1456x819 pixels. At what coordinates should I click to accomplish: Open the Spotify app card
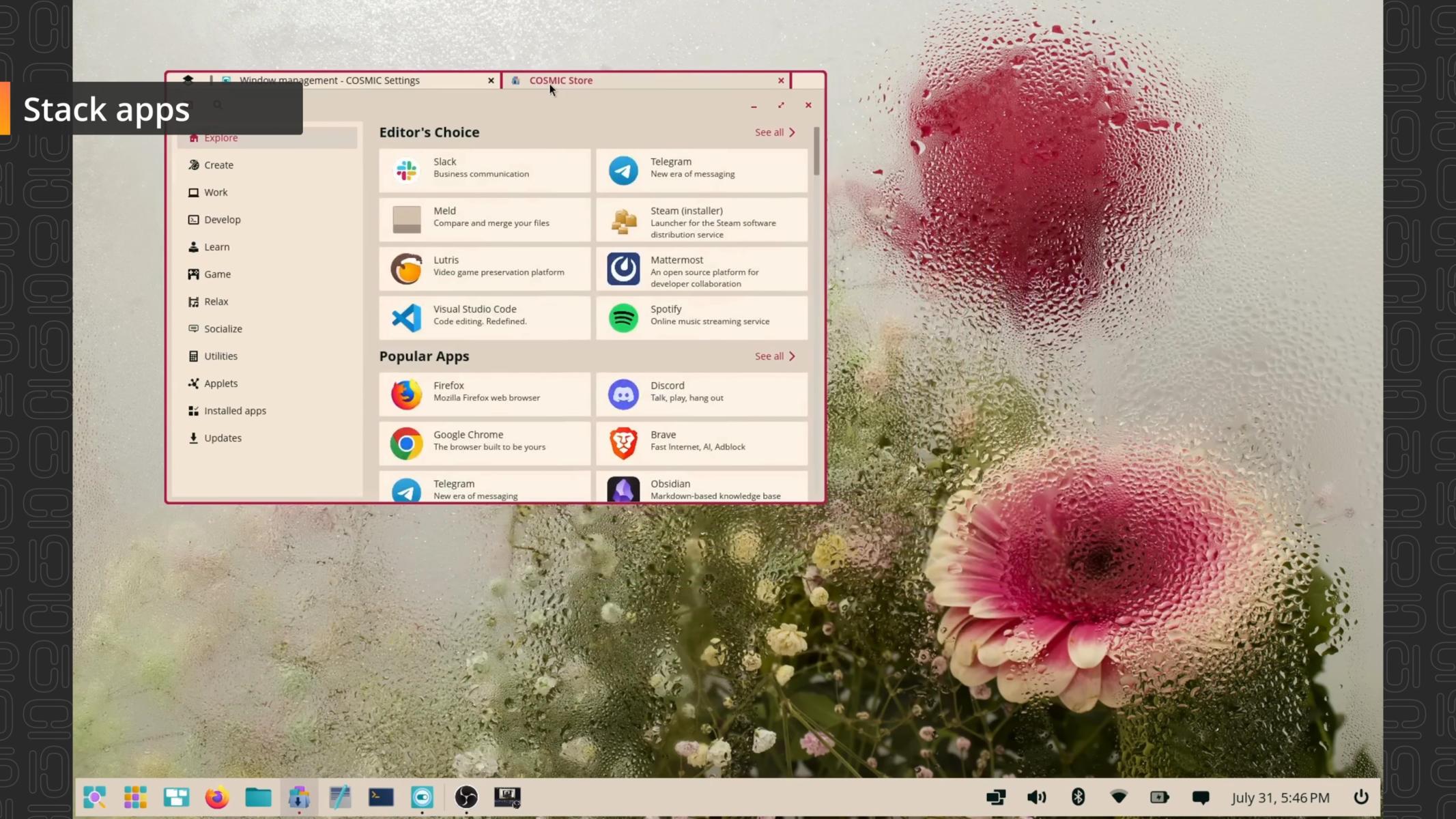click(x=702, y=317)
